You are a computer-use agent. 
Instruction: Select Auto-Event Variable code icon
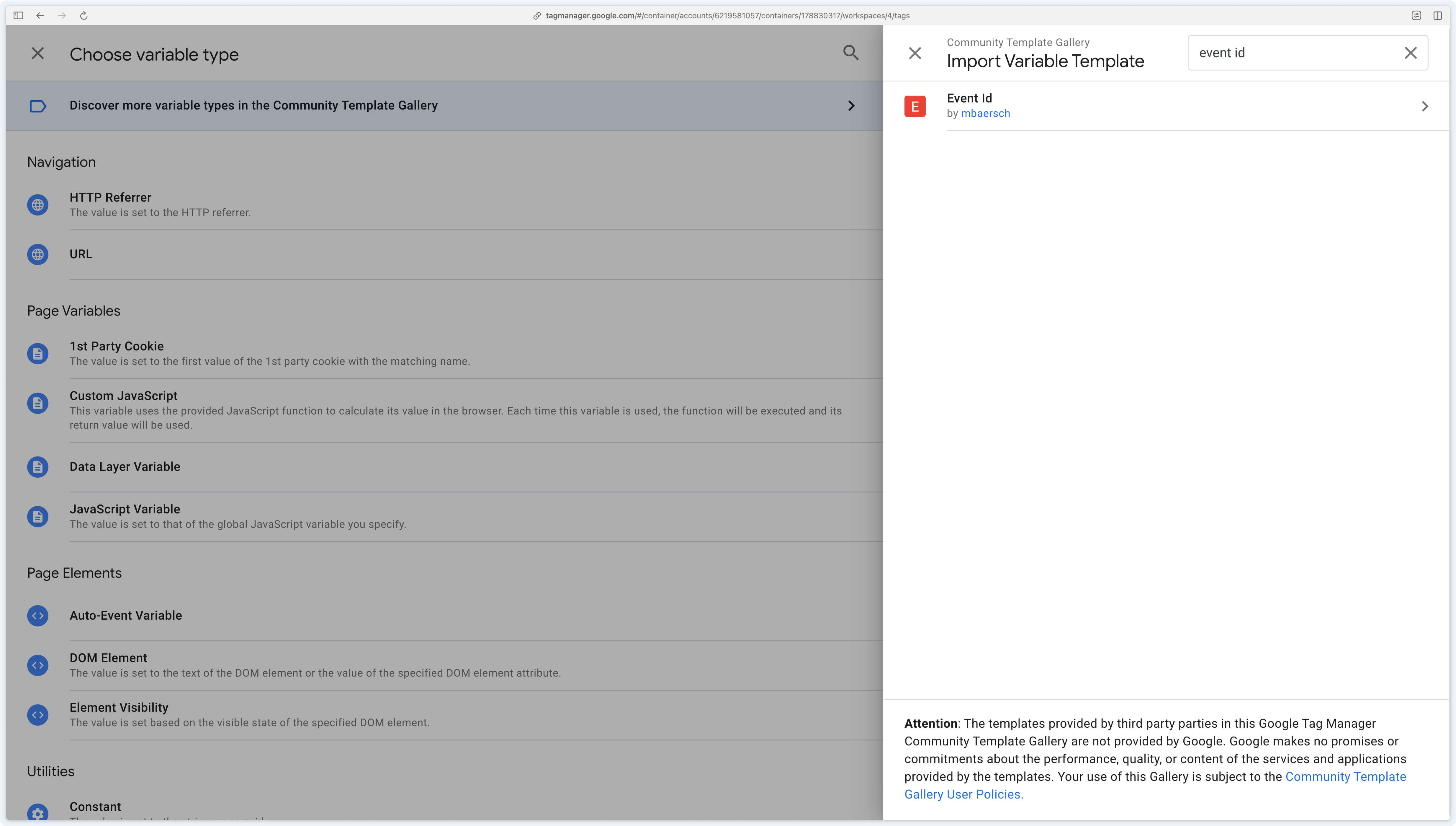(37, 616)
